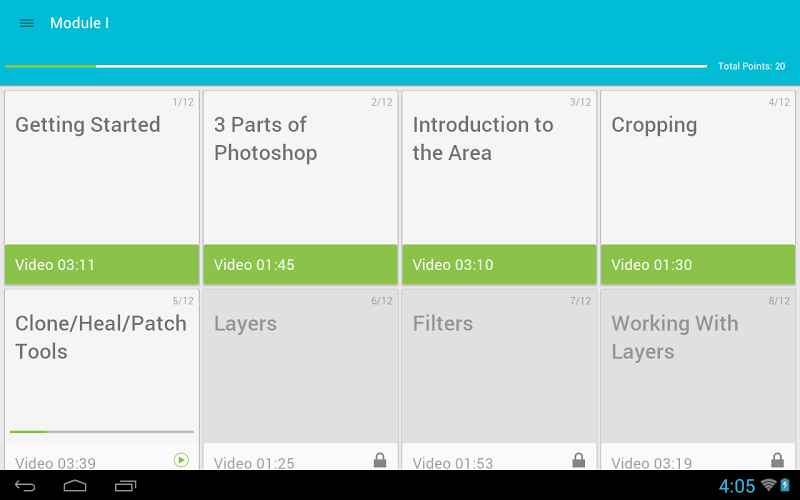Open the recent apps switcher

pyautogui.click(x=126, y=486)
